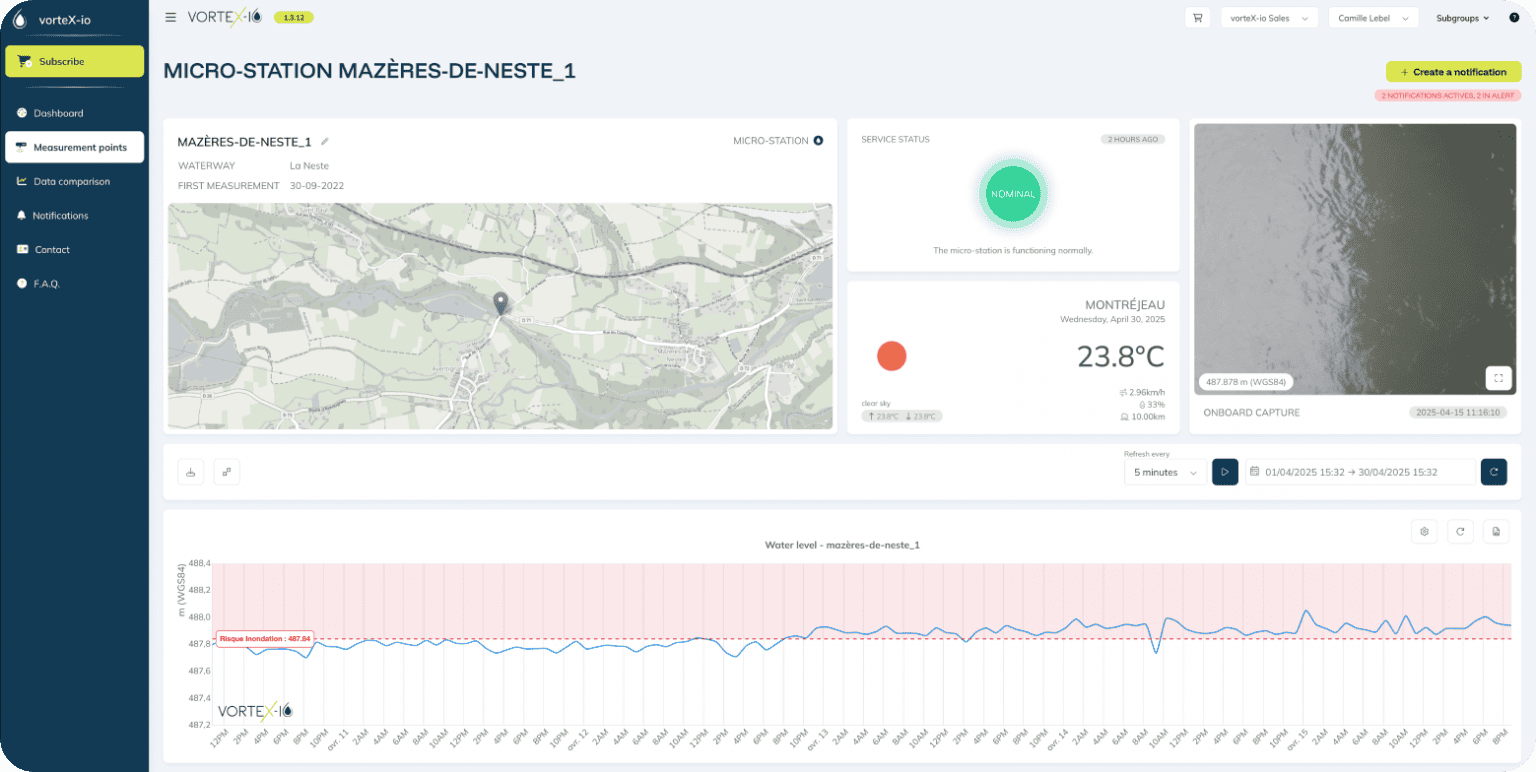Click the micro-station info circle icon
The image size is (1536, 772).
pyautogui.click(x=818, y=140)
